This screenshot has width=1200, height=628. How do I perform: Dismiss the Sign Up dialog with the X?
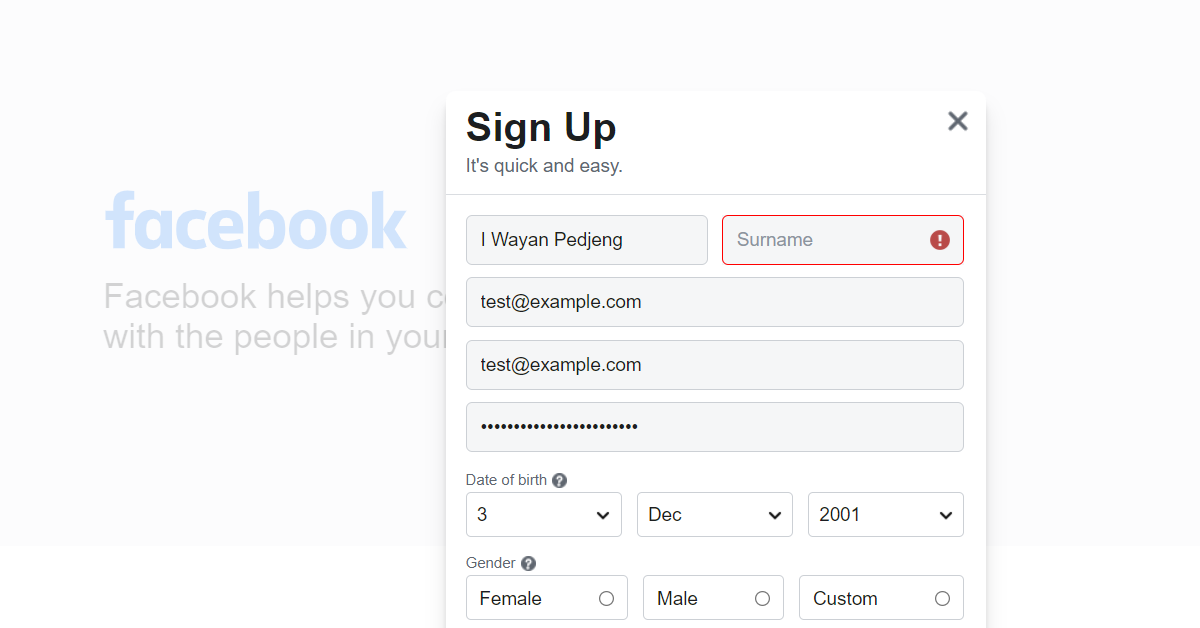[x=957, y=121]
